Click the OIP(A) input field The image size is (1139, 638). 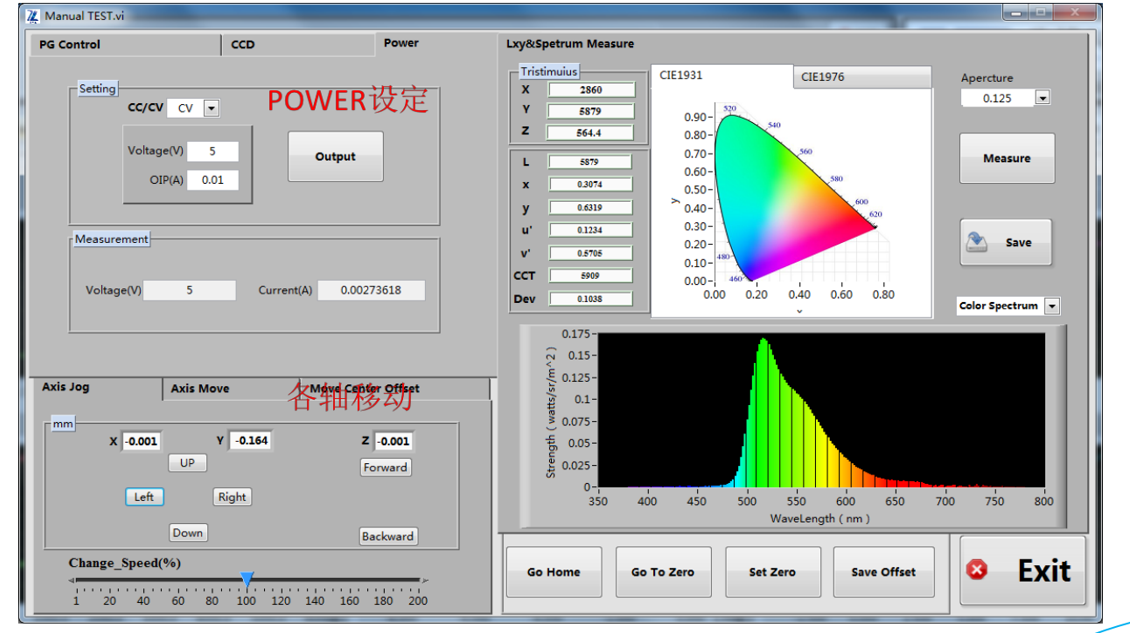click(212, 180)
